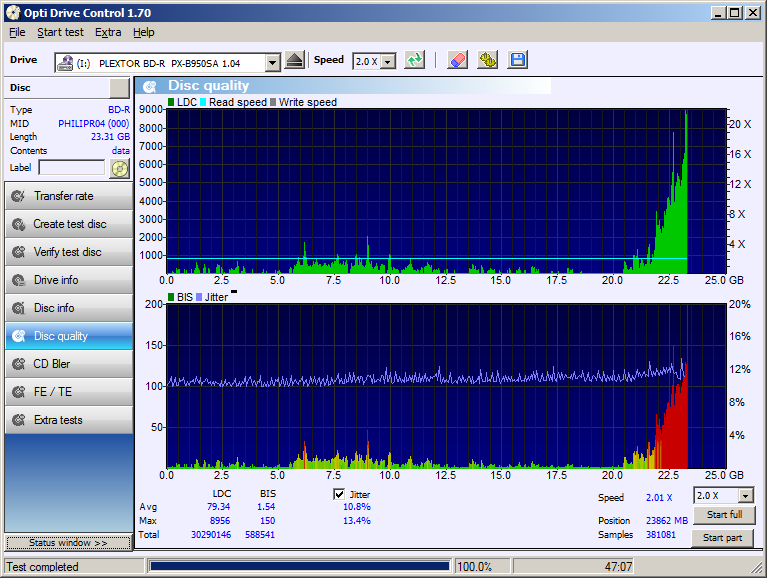Screen dimensions: 767x578
Task: Click the window resize grip in the corner
Action: [758, 568]
